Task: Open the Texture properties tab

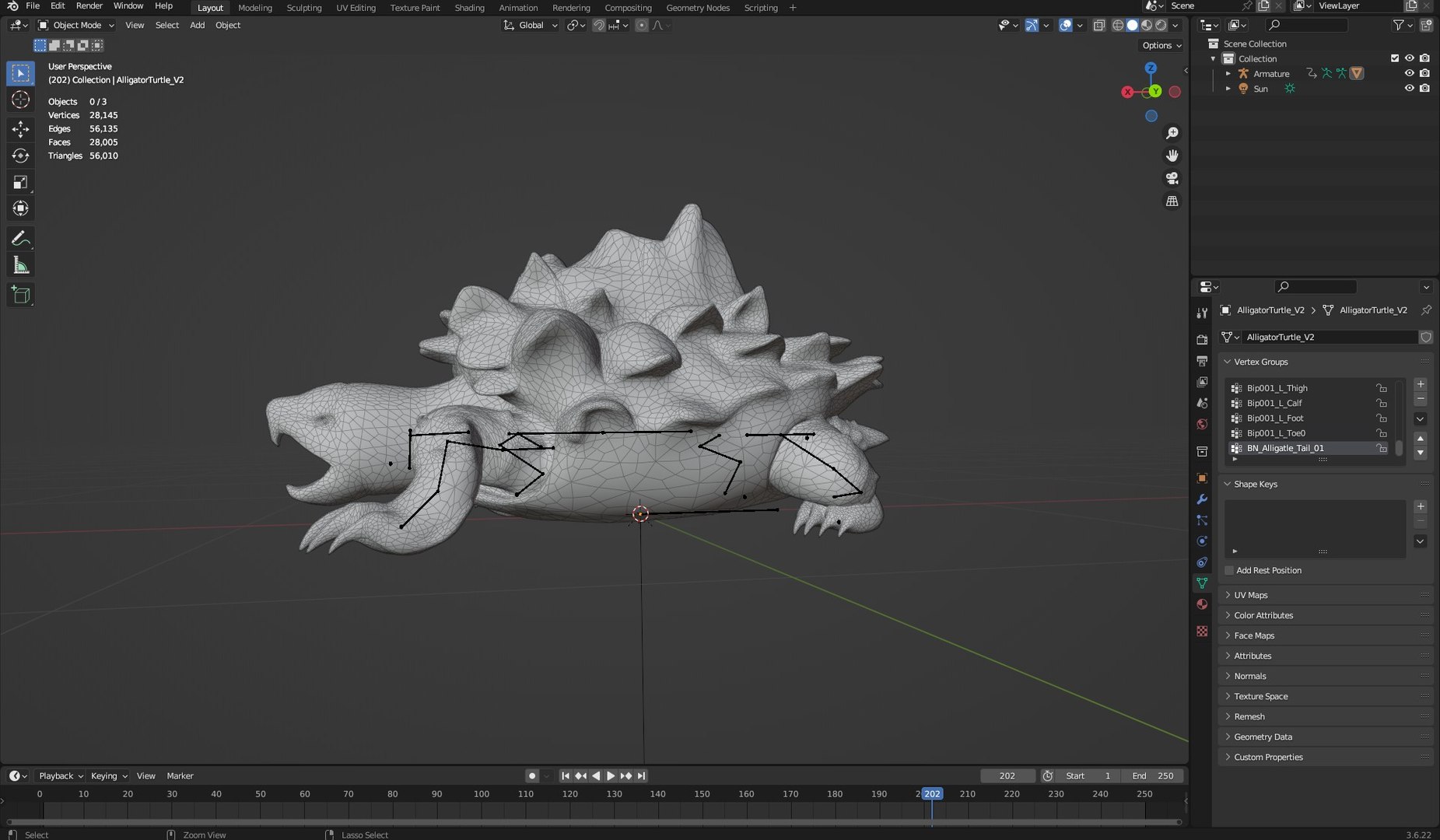Action: coord(1202,631)
